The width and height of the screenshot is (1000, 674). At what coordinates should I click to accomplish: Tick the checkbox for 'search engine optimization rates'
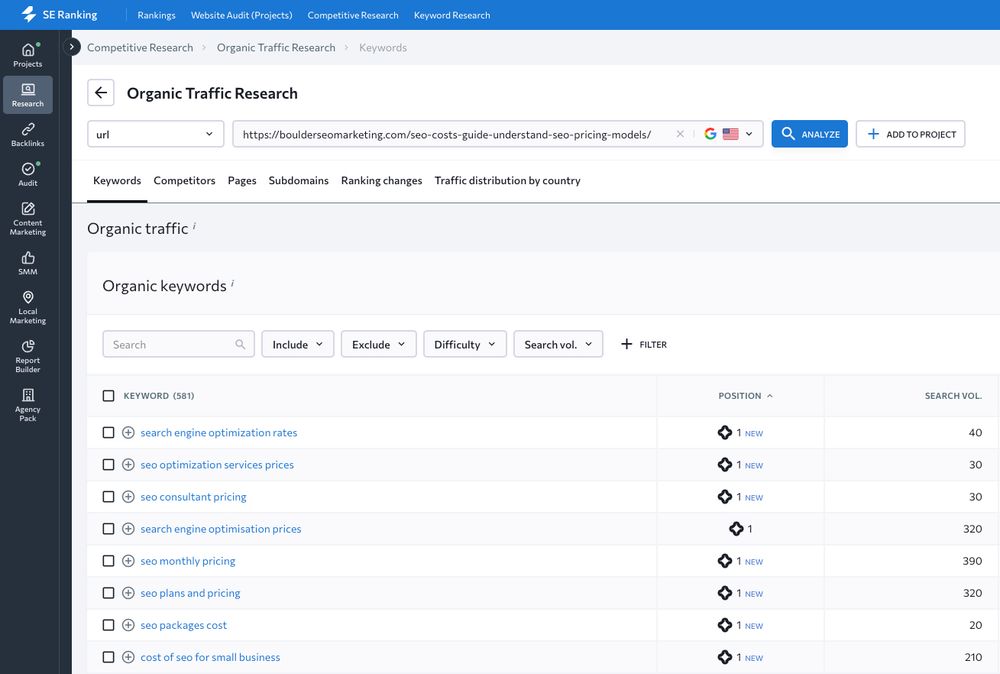pos(109,433)
